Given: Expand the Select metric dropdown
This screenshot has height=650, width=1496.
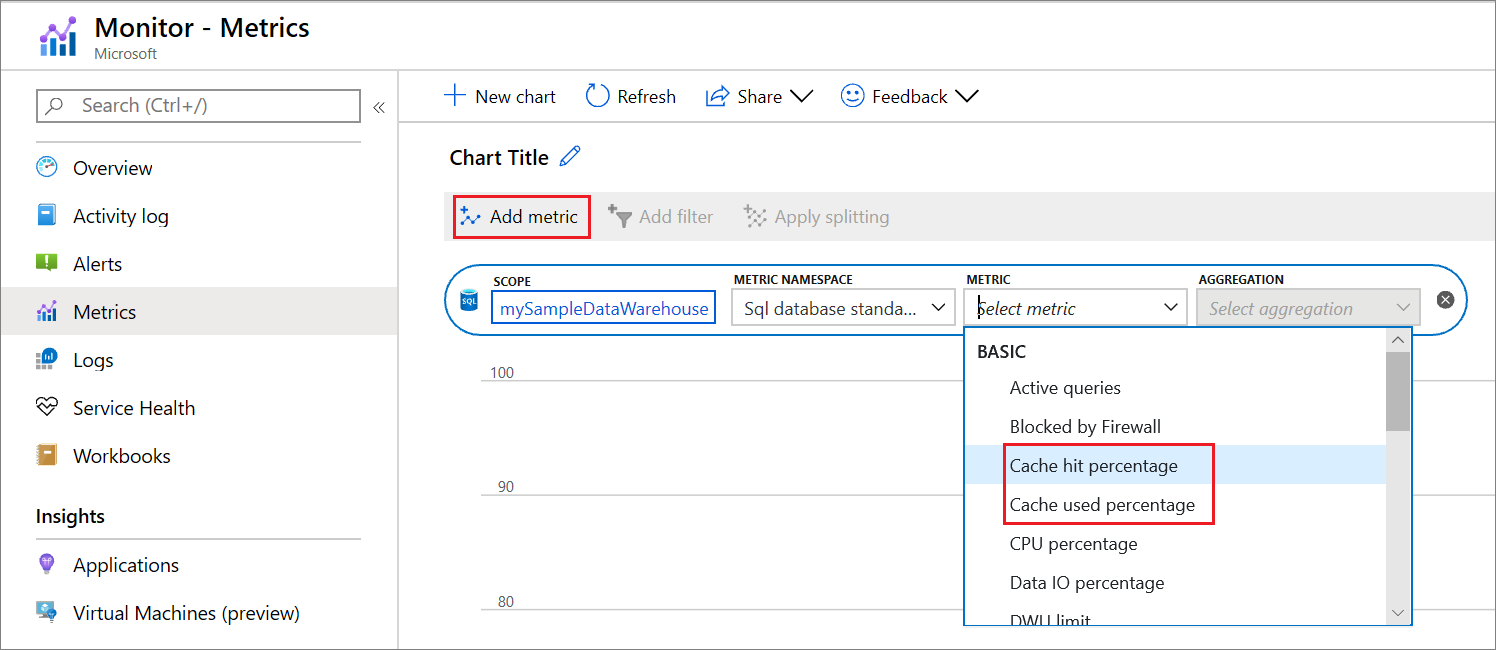Looking at the screenshot, I should 1074,308.
